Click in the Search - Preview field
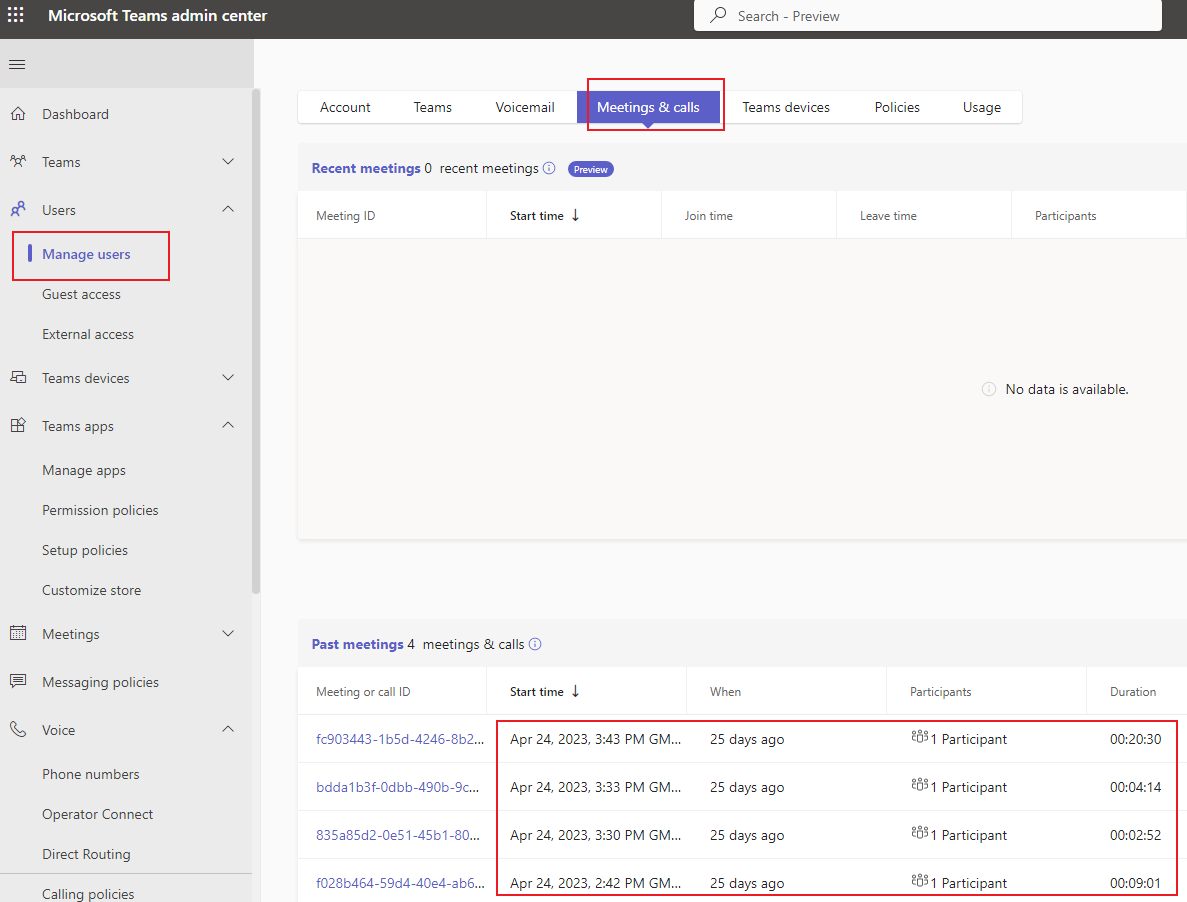Screen dimensions: 1187x902 (x=927, y=15)
